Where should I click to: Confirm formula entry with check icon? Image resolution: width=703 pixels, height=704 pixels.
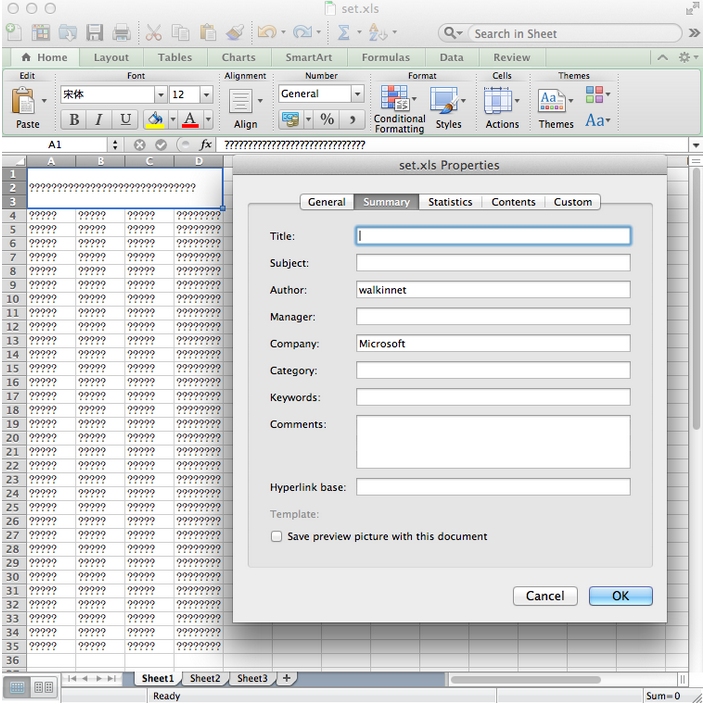pos(161,145)
